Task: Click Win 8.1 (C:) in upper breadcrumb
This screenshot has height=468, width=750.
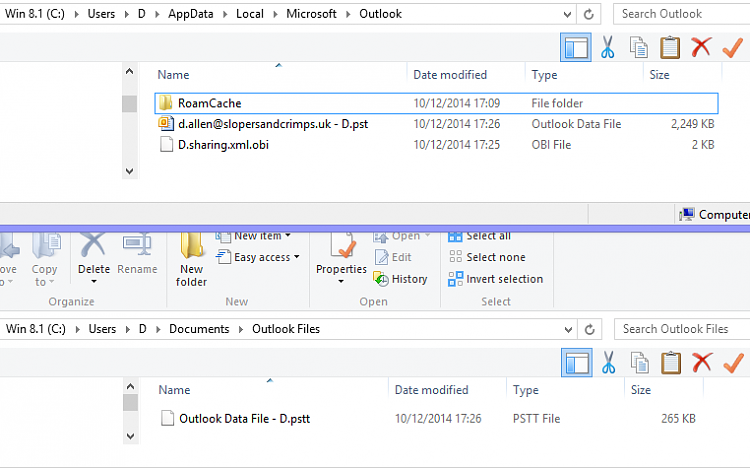Action: point(35,14)
